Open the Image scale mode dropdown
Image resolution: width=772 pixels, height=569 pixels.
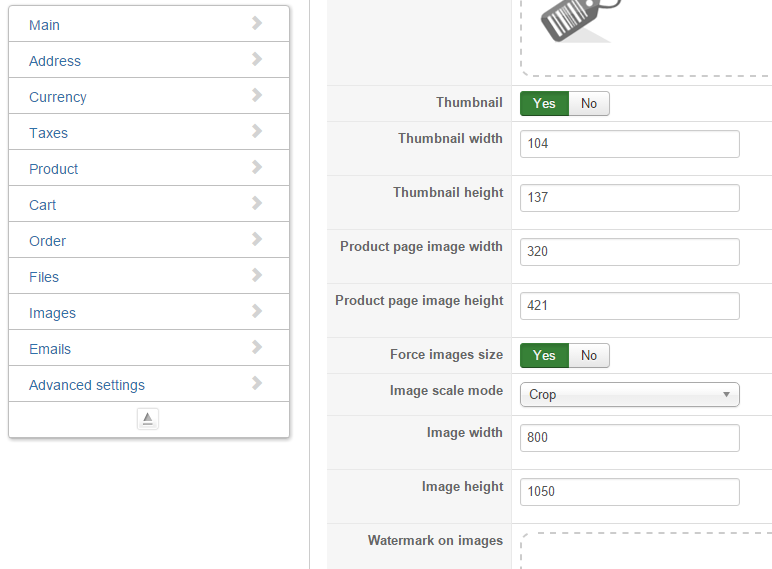(630, 394)
